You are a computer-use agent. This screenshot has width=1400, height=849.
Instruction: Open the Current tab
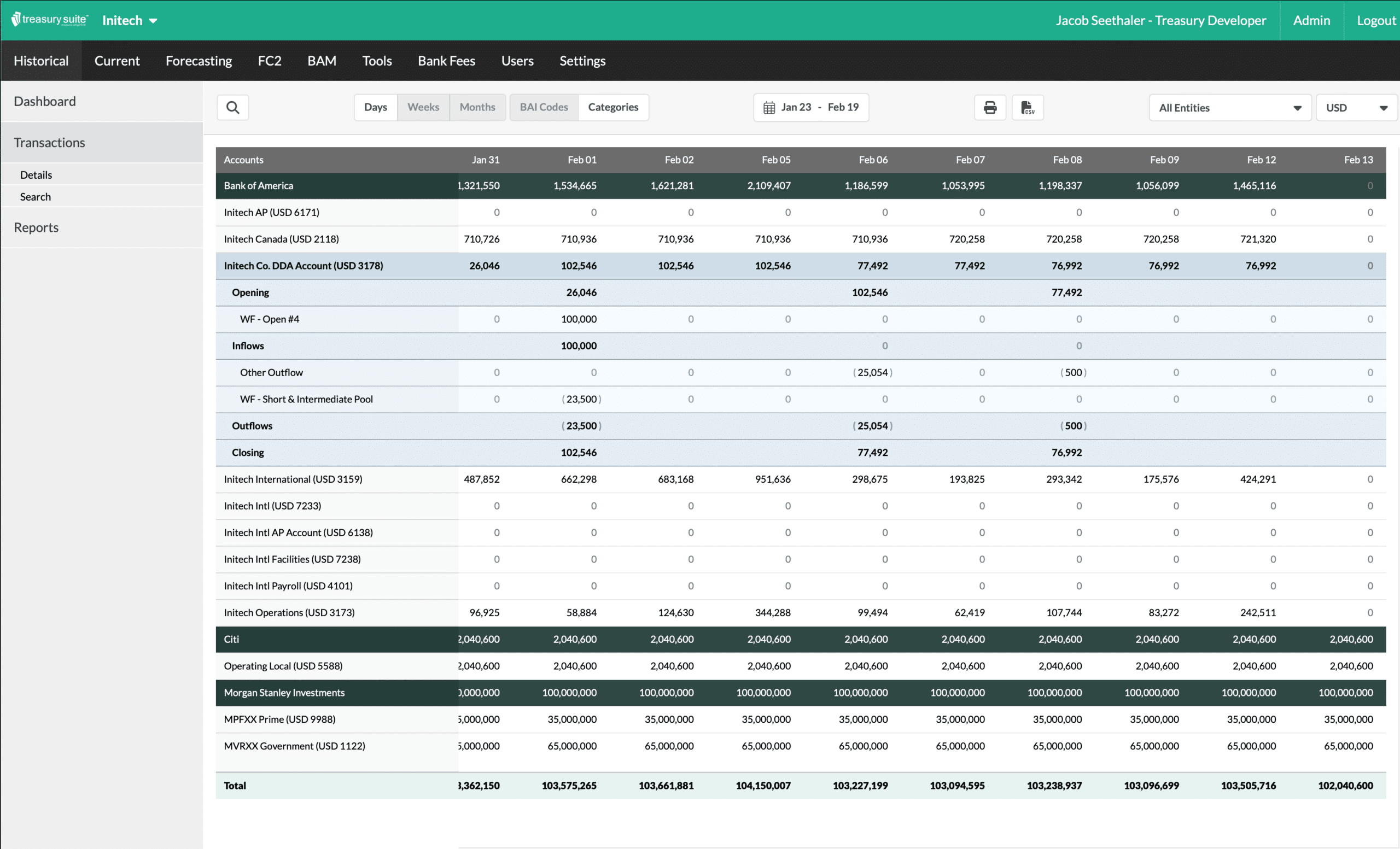(x=116, y=61)
